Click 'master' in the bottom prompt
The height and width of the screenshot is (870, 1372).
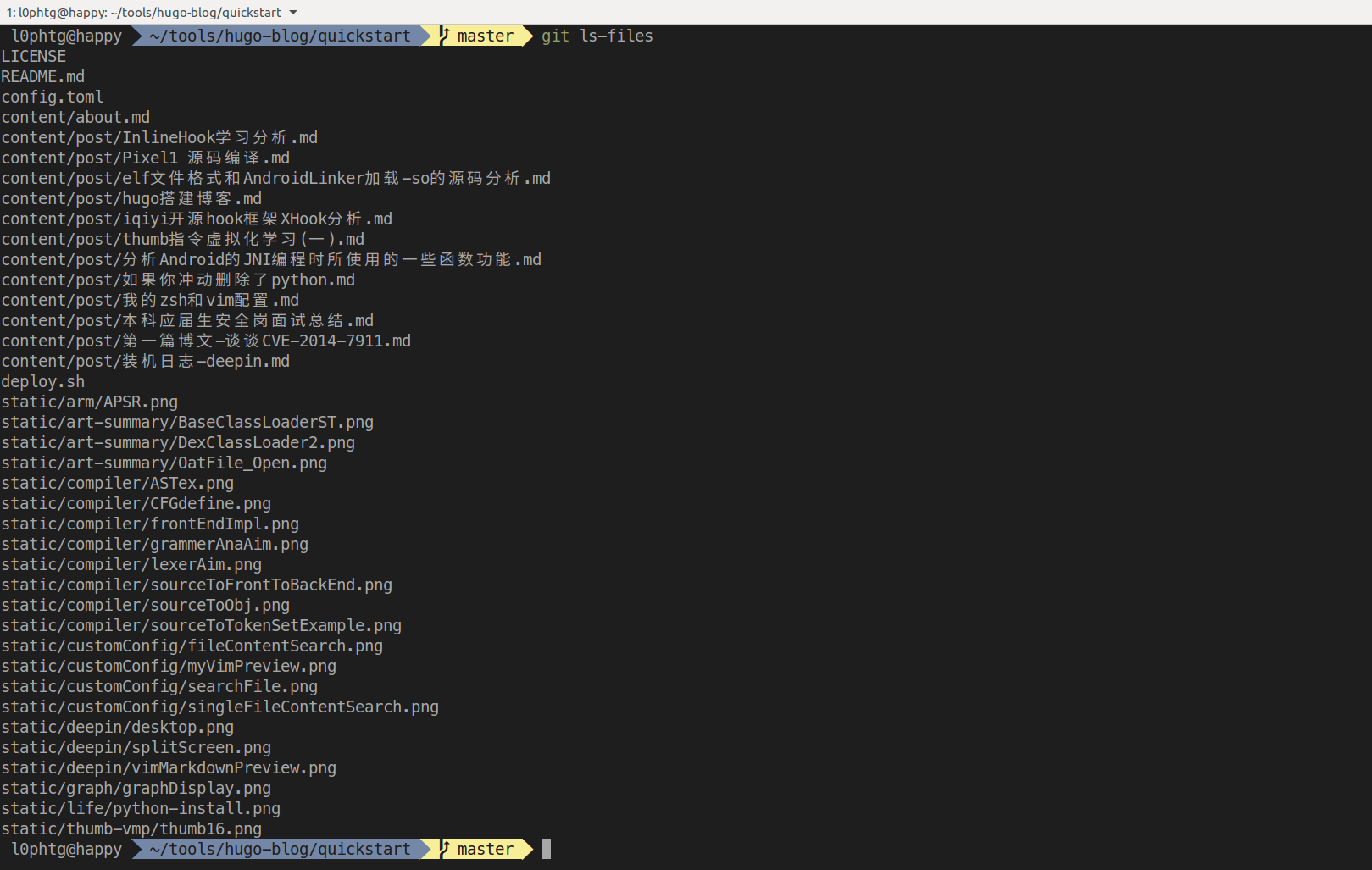(486, 849)
